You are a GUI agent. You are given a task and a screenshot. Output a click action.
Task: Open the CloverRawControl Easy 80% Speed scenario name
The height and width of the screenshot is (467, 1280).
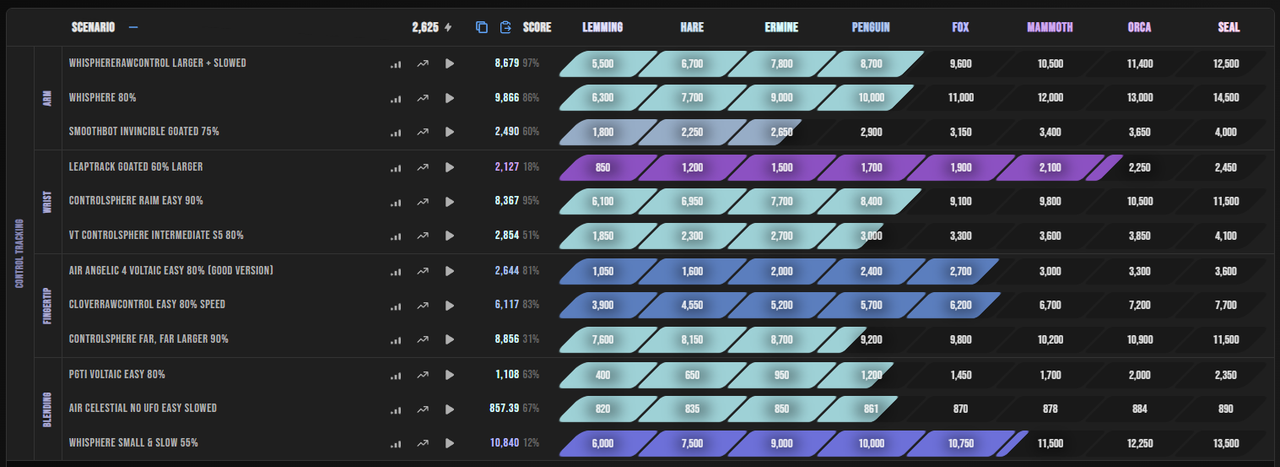tap(147, 305)
